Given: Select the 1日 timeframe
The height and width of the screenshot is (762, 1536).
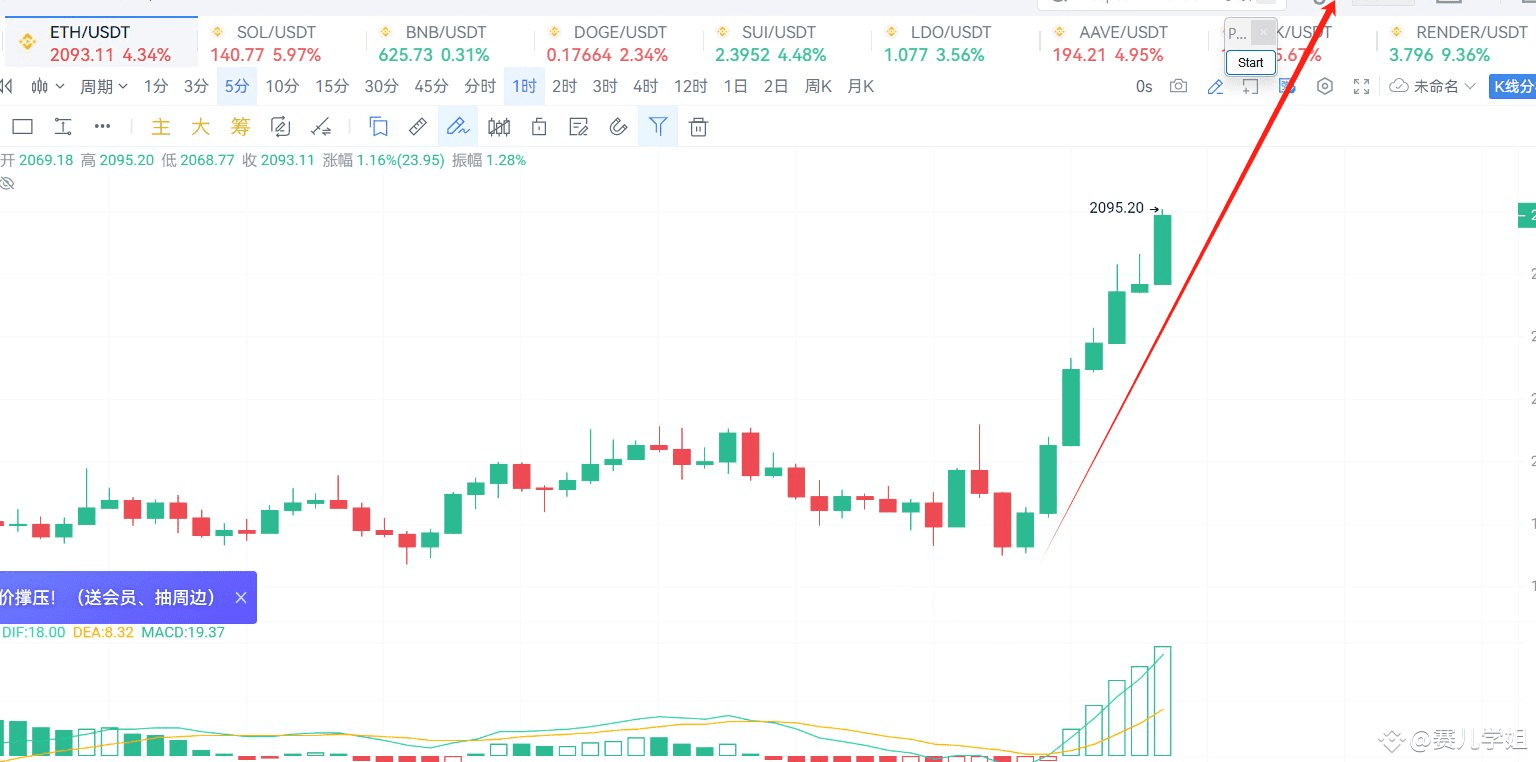Looking at the screenshot, I should coord(736,87).
